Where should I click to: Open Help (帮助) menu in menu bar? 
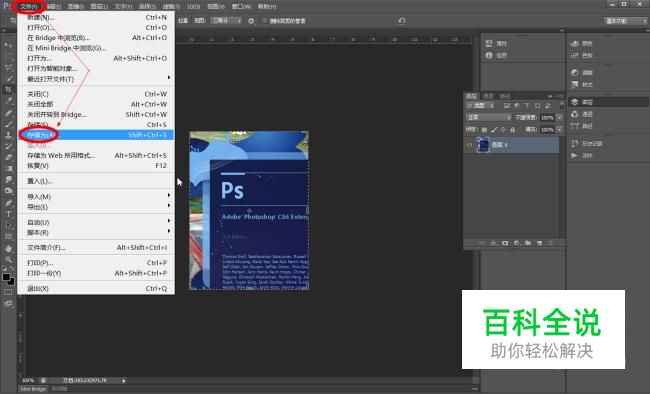coord(267,7)
